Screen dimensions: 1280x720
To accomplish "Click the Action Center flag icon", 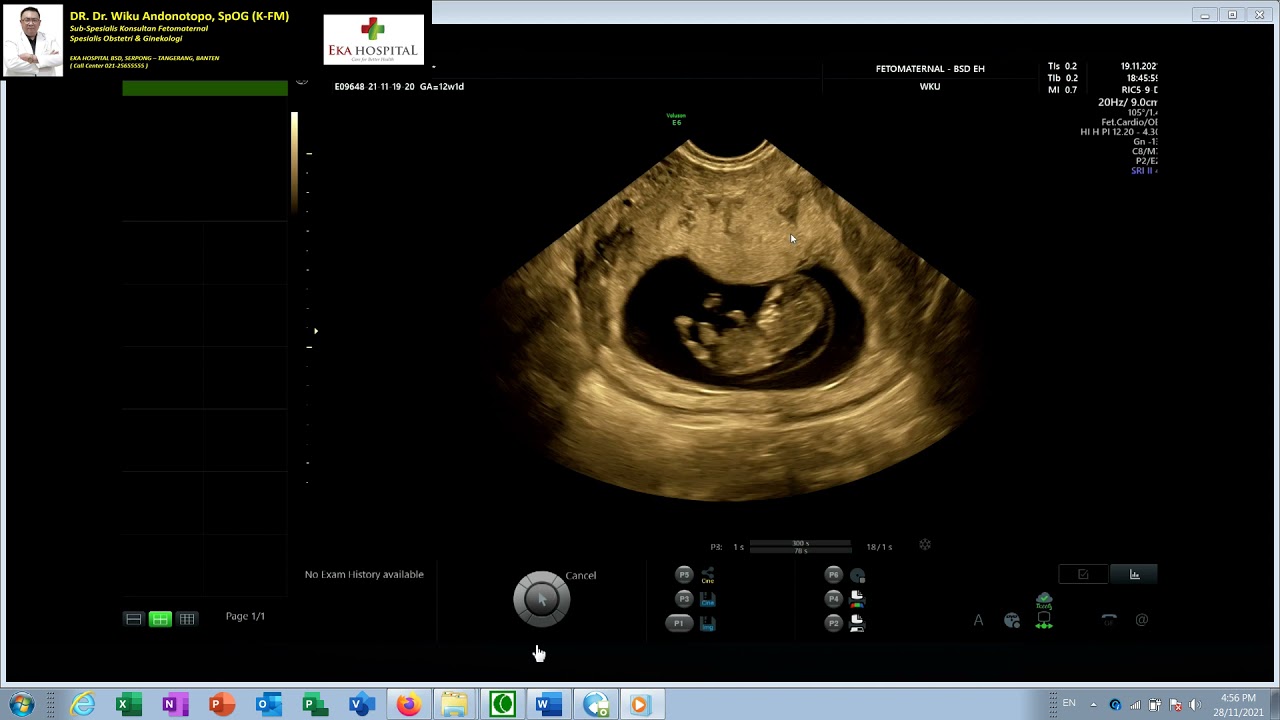I will (x=1175, y=705).
